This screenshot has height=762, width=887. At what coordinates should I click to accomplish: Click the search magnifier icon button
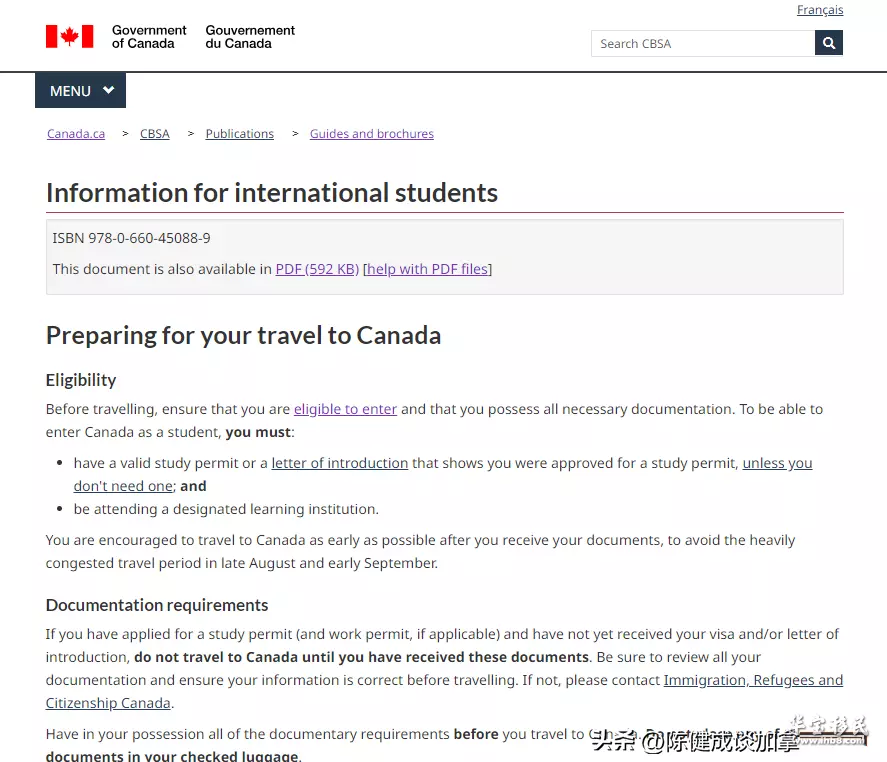[x=829, y=43]
